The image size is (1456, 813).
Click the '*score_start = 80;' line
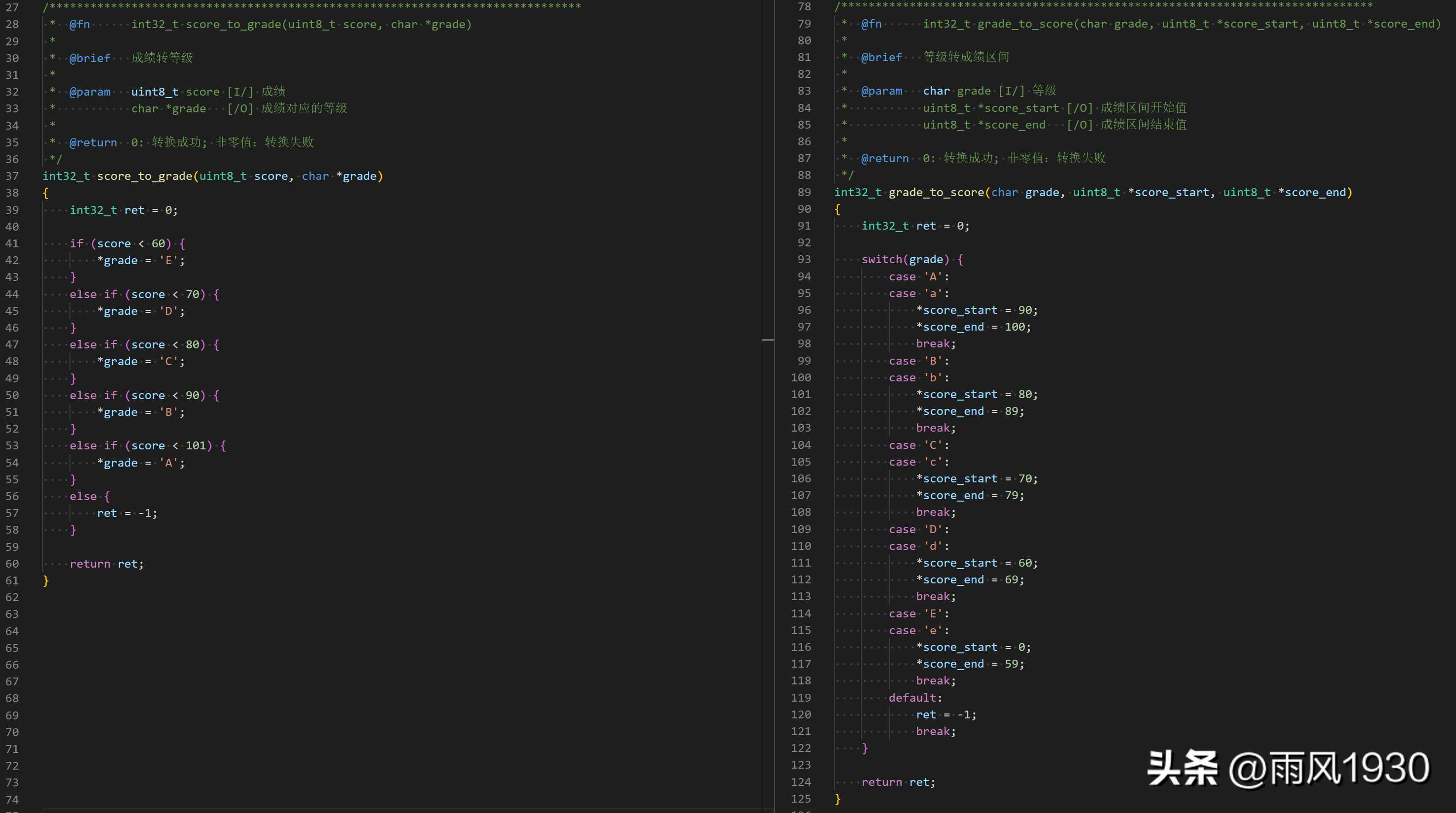point(977,394)
